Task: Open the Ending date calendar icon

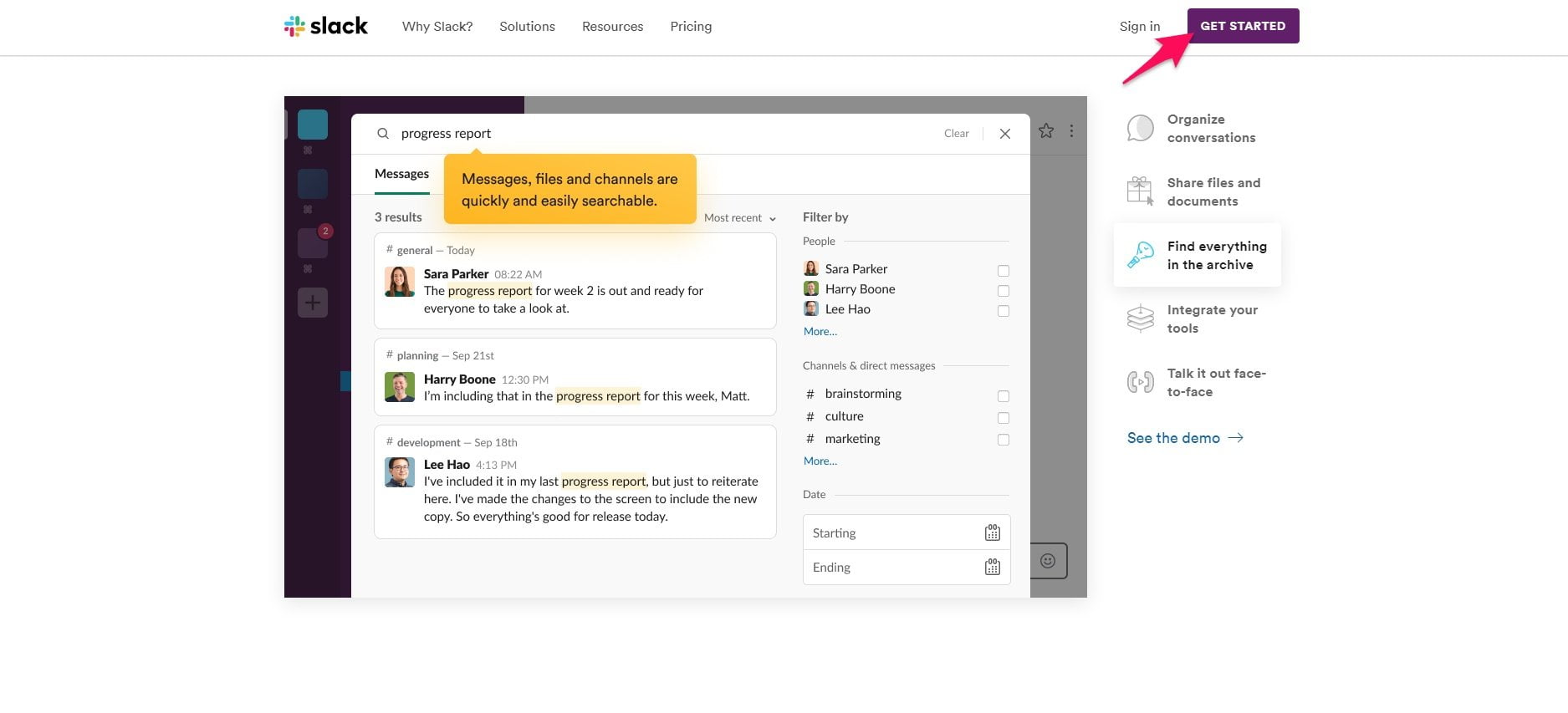Action: tap(993, 567)
